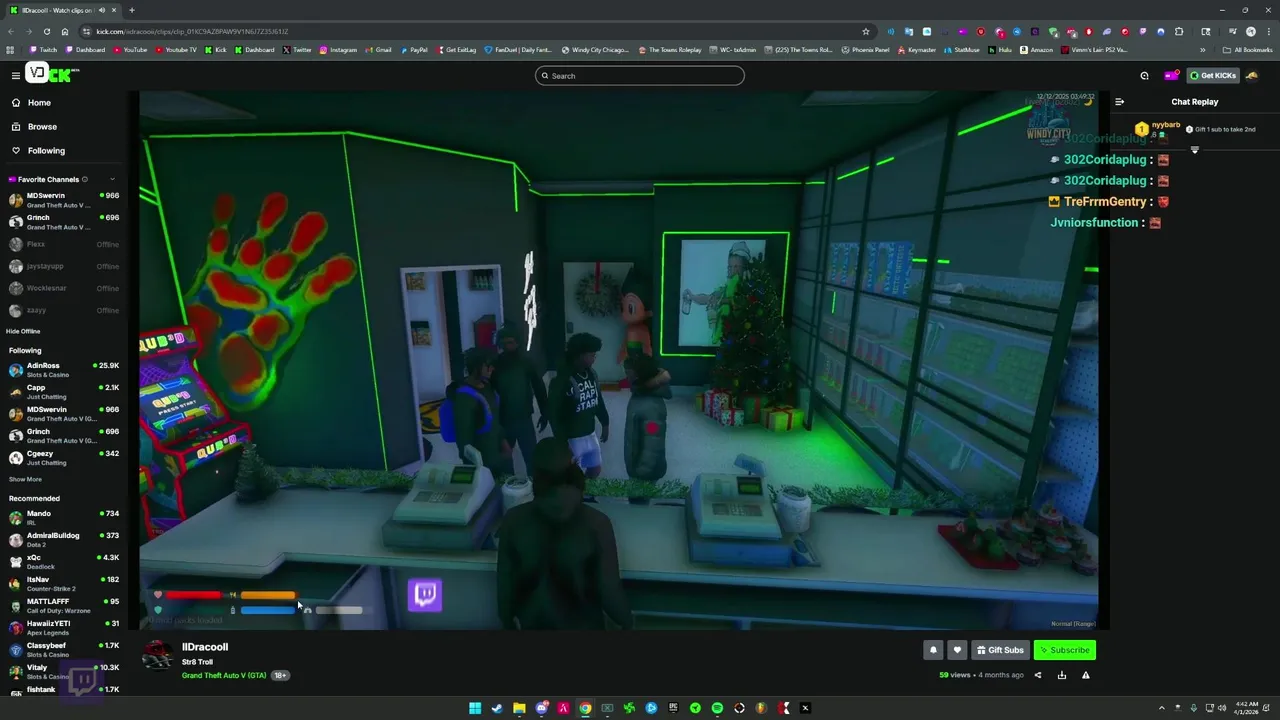This screenshot has height=720, width=1280.
Task: Open the user profile avatar menu
Action: pyautogui.click(x=1252, y=76)
